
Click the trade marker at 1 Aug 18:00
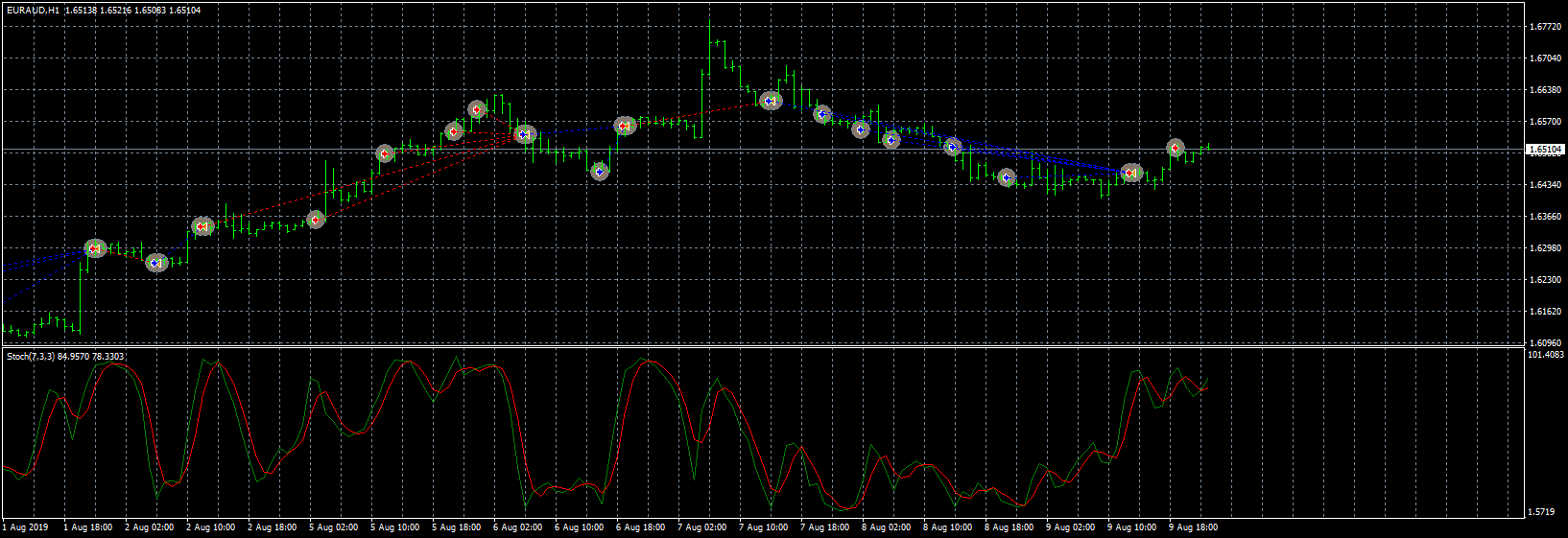point(95,248)
